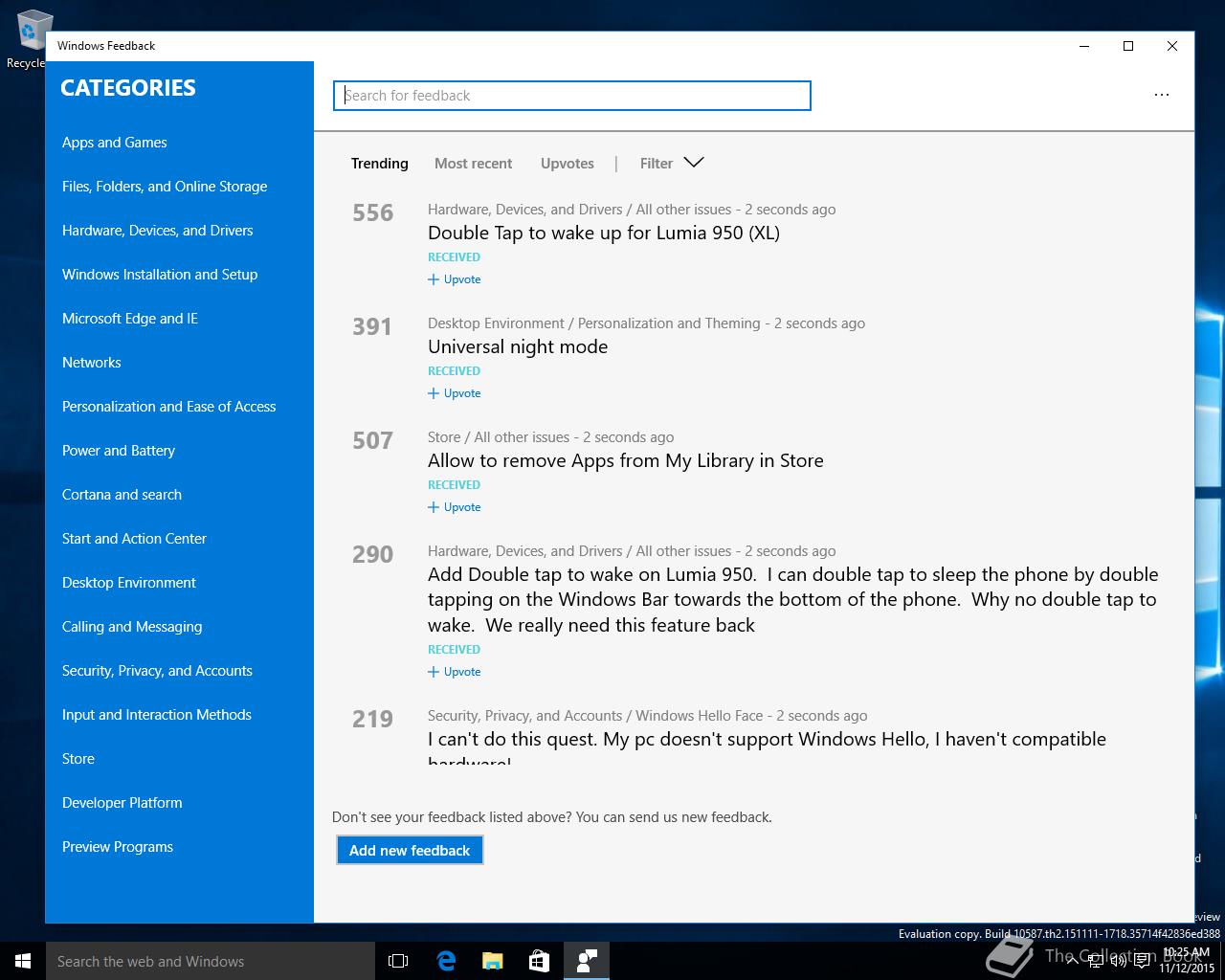
Task: Upvote the remove Apps from My Library feedback
Action: pyautogui.click(x=455, y=507)
